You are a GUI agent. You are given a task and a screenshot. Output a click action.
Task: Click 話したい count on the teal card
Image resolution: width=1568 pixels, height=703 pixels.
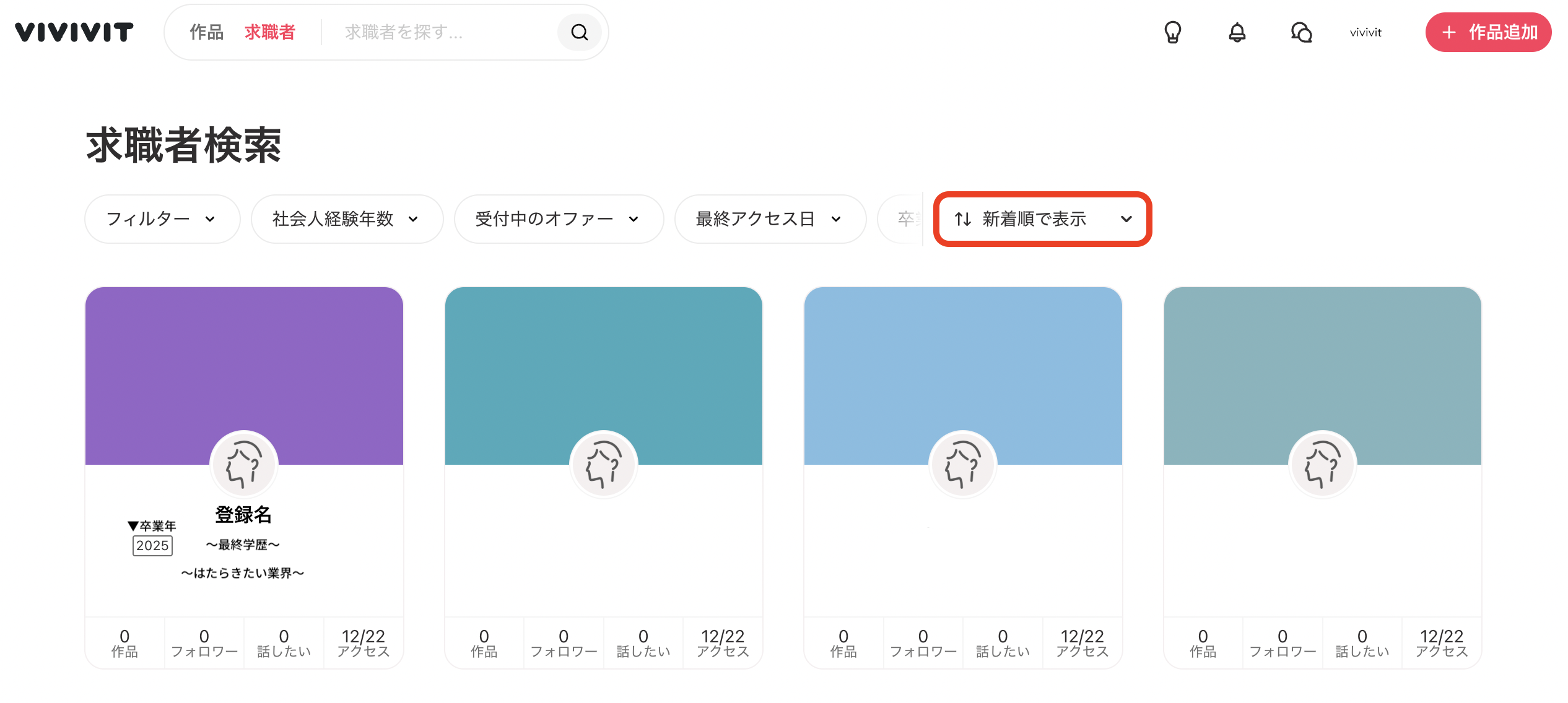[643, 643]
